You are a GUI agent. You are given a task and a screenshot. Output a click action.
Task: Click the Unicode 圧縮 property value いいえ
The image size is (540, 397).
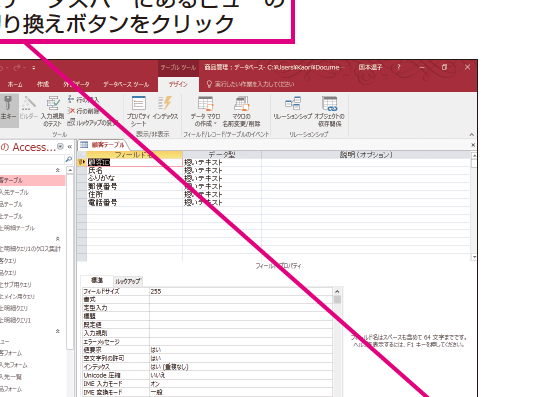pyautogui.click(x=241, y=375)
